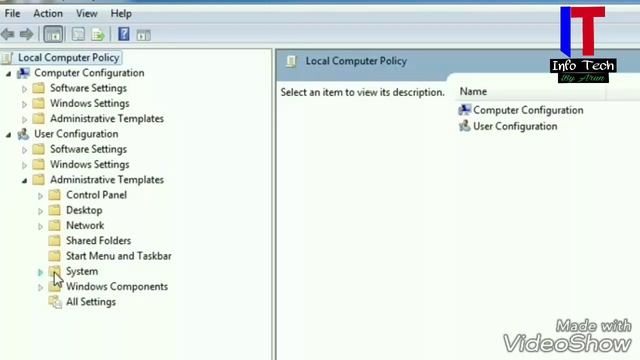Open the View menu

pos(87,13)
